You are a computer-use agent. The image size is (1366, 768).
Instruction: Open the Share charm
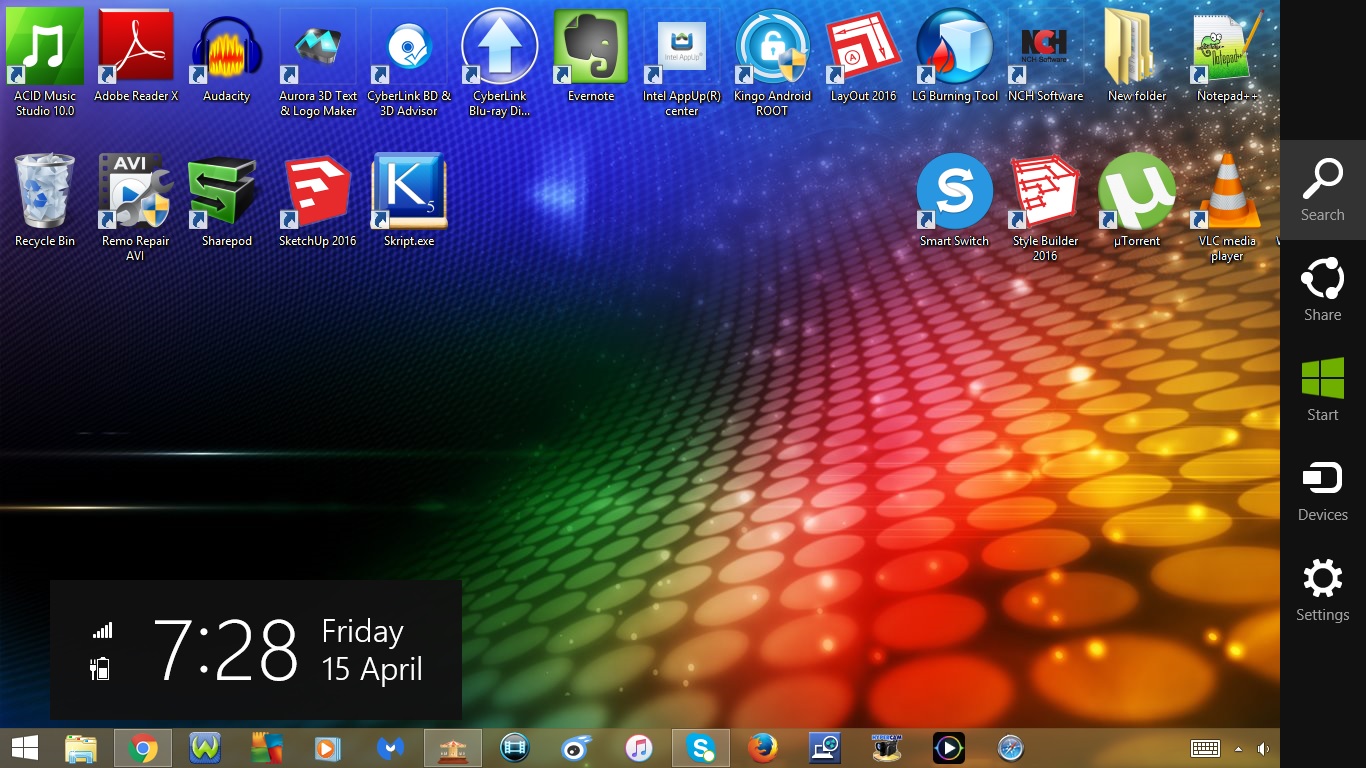[1322, 290]
